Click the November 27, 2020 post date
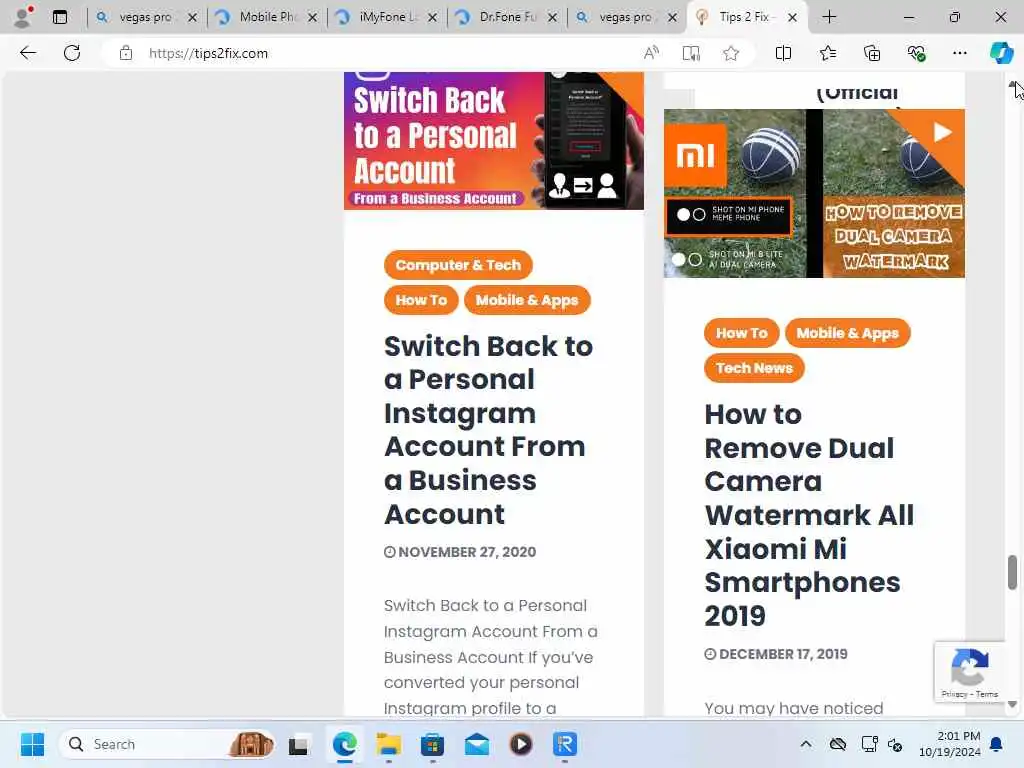The width and height of the screenshot is (1024, 768). point(460,552)
